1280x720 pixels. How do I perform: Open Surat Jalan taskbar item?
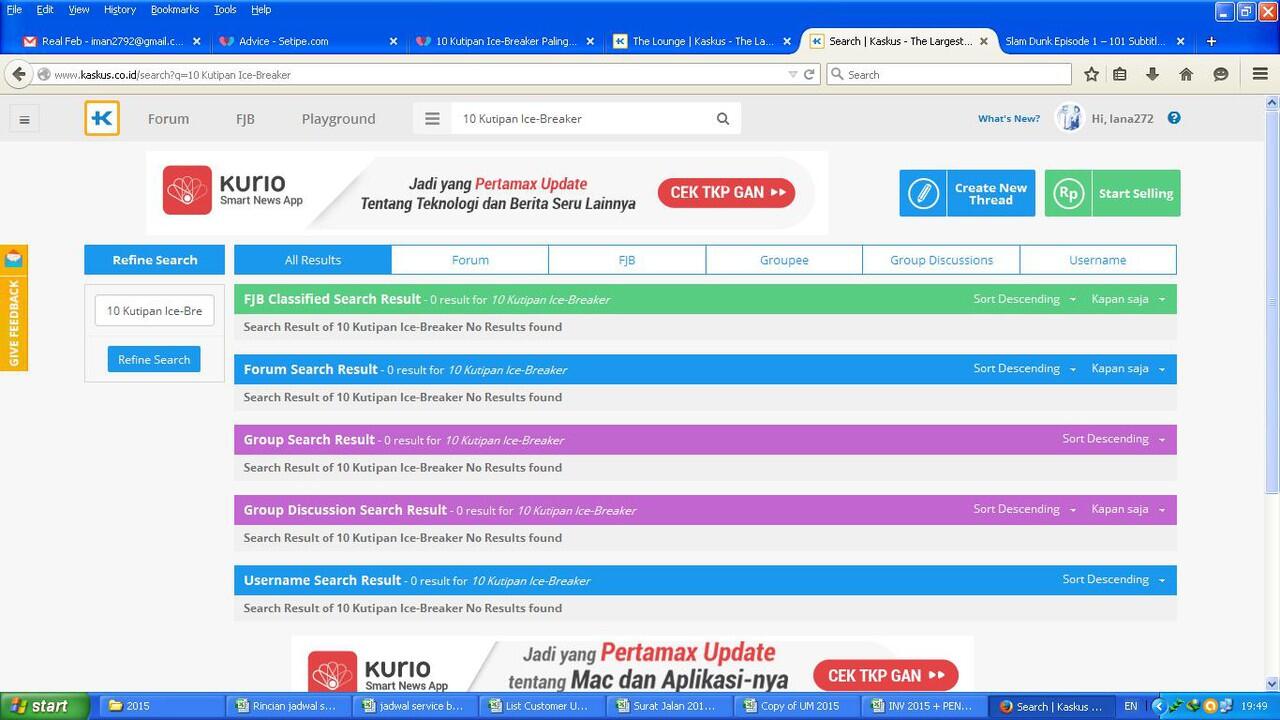pyautogui.click(x=671, y=706)
